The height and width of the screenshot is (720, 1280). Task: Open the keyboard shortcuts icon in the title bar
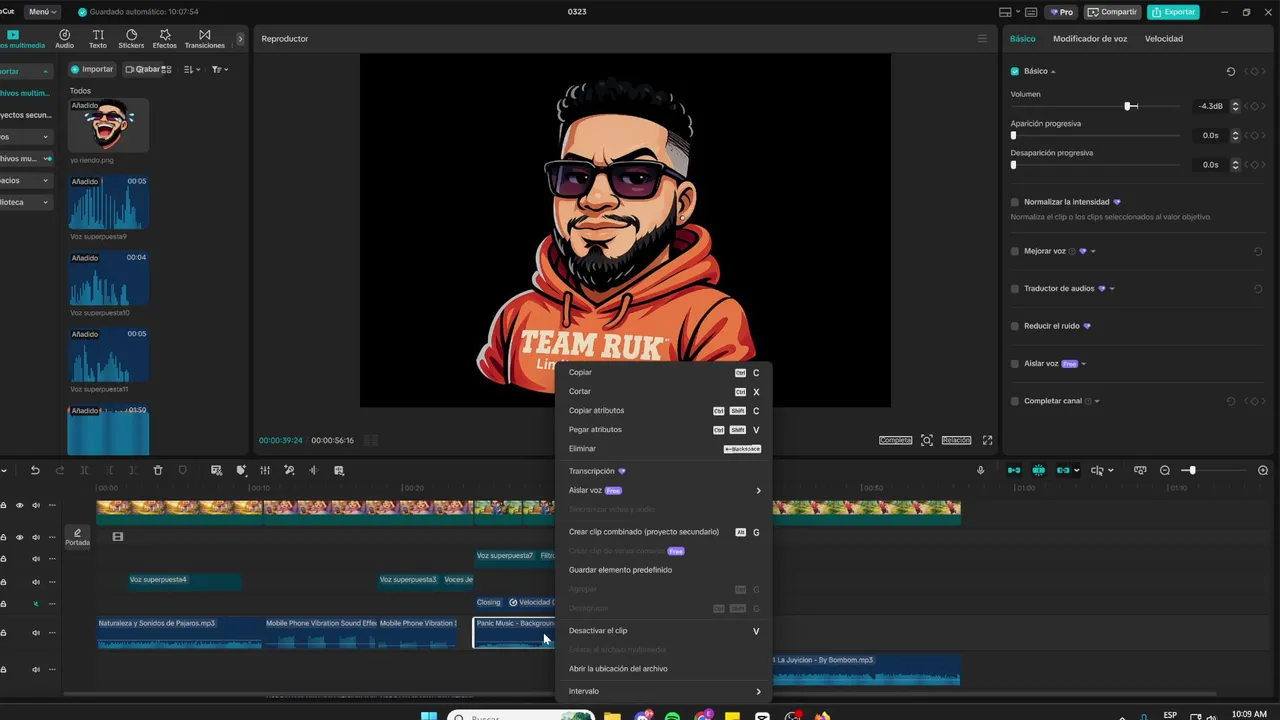click(x=1031, y=12)
